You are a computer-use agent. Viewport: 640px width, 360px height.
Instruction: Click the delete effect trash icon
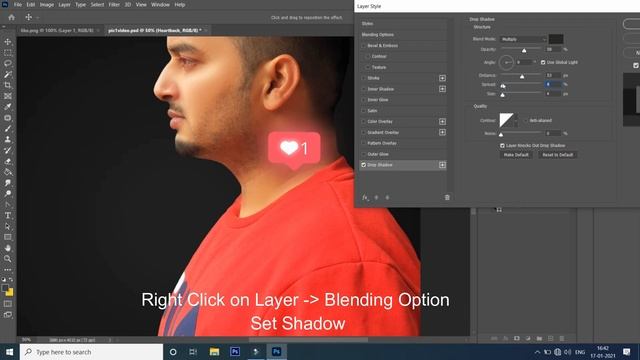pyautogui.click(x=447, y=198)
